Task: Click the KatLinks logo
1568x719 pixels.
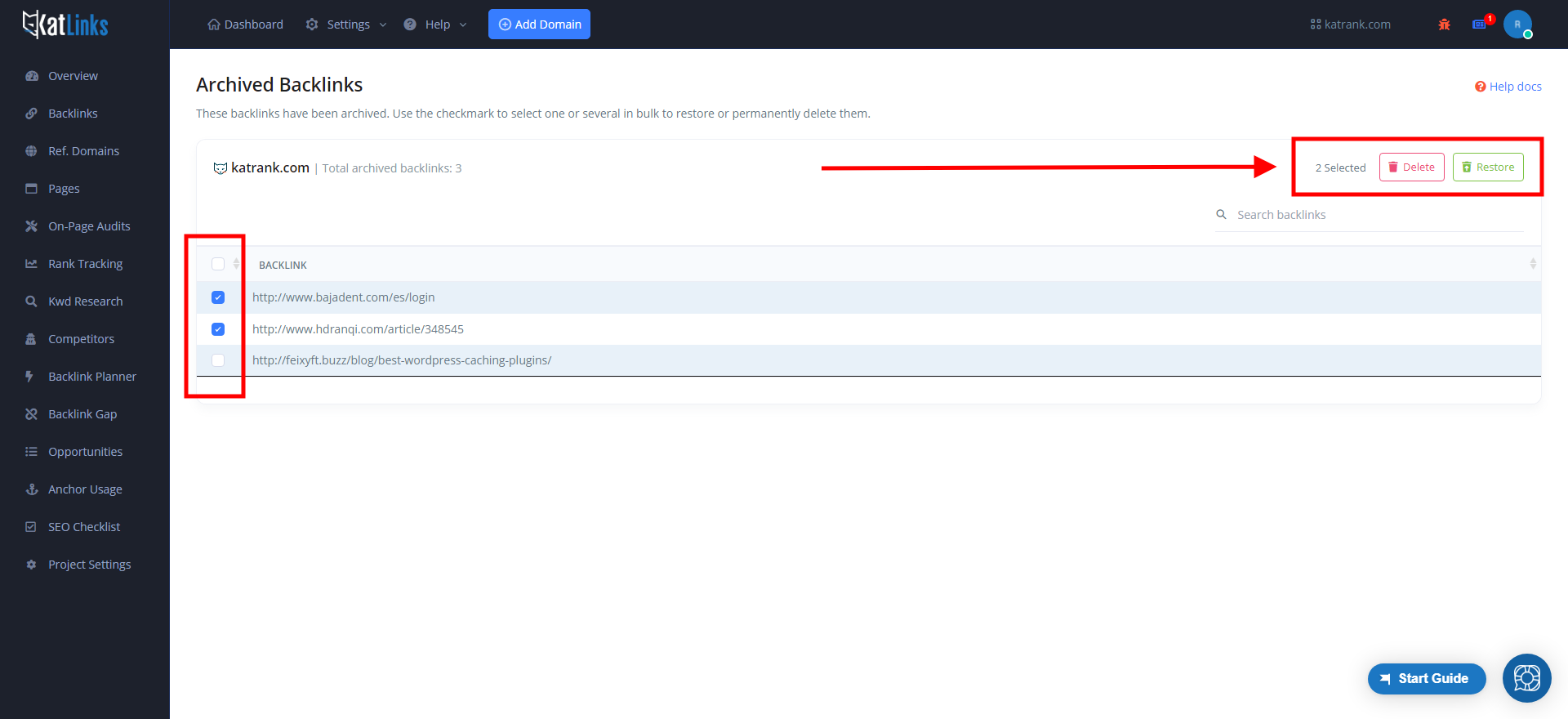Action: tap(65, 25)
